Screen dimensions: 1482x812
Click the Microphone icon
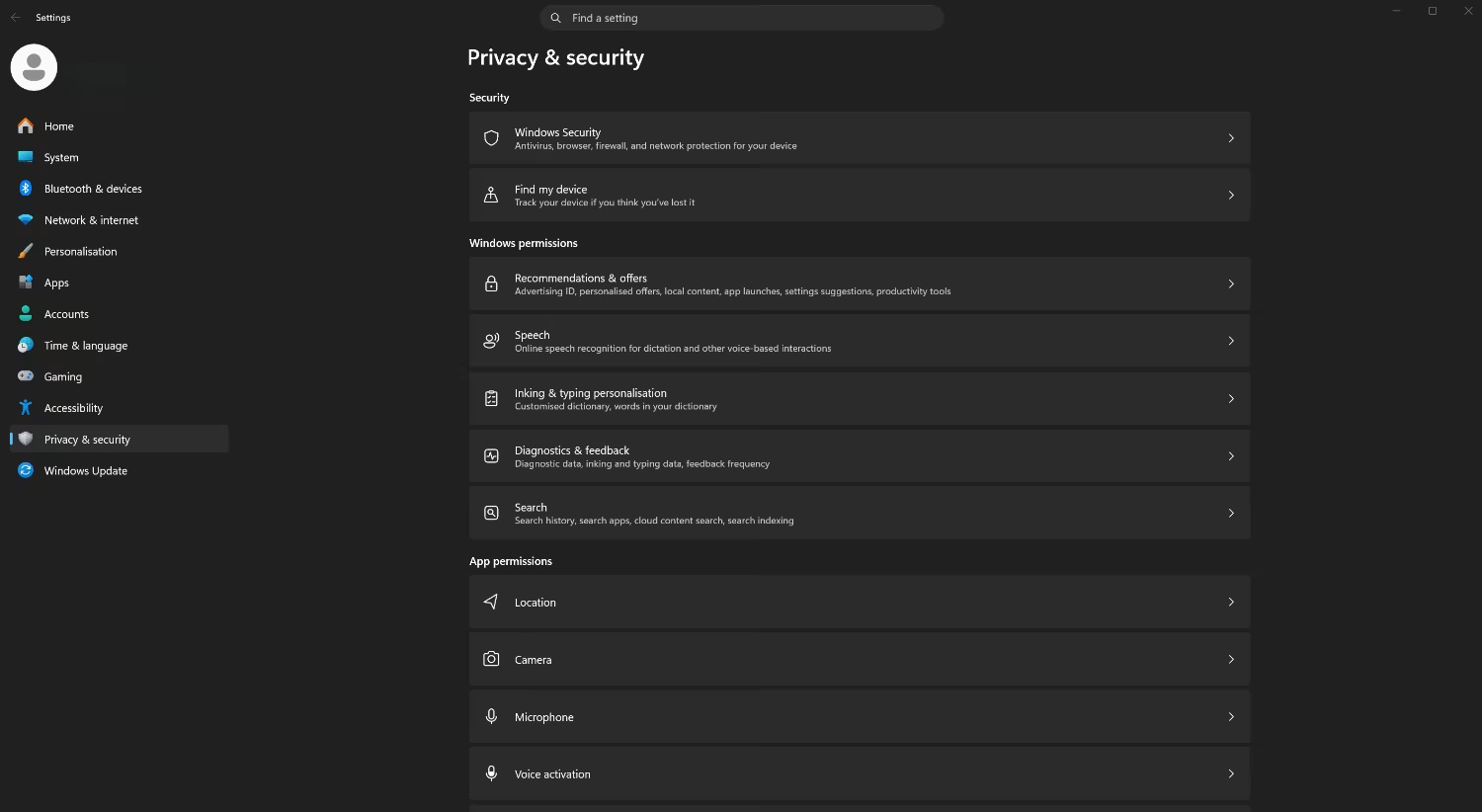point(491,716)
